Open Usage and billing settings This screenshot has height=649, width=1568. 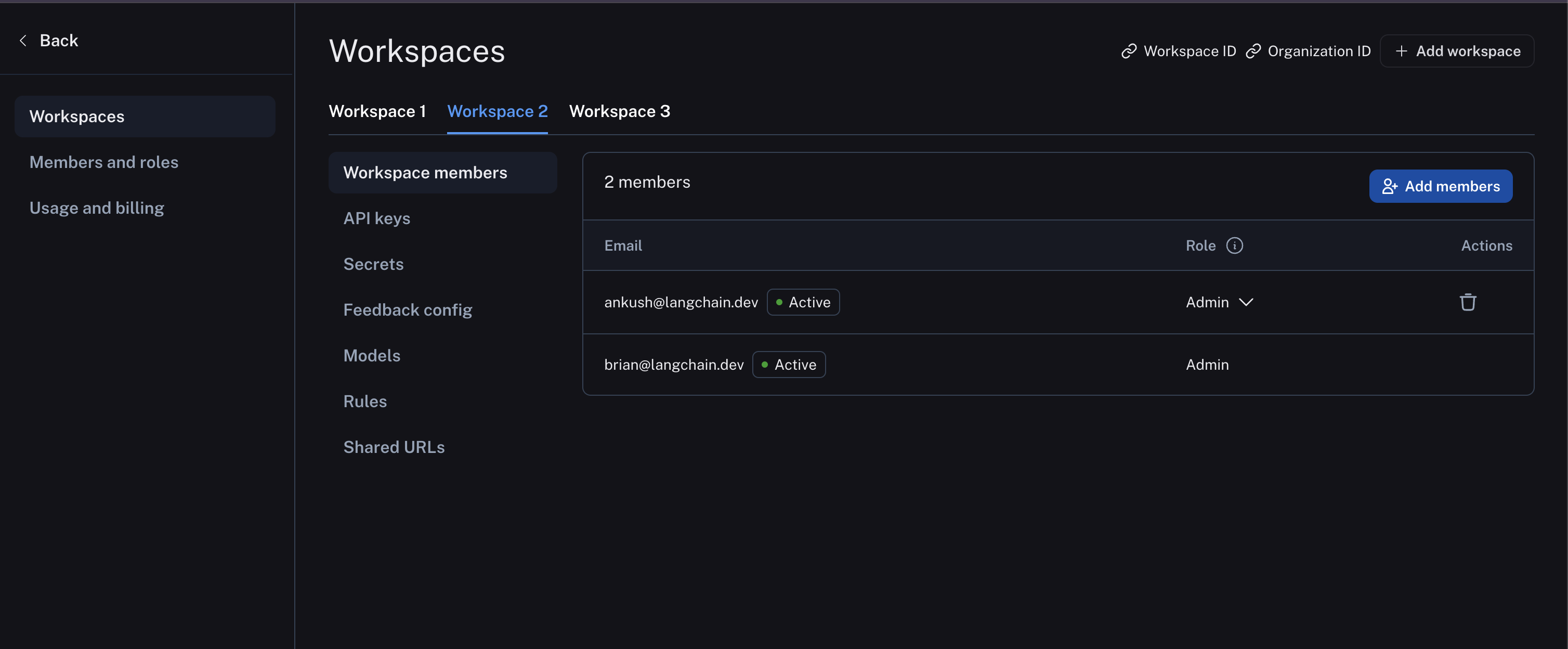[96, 207]
